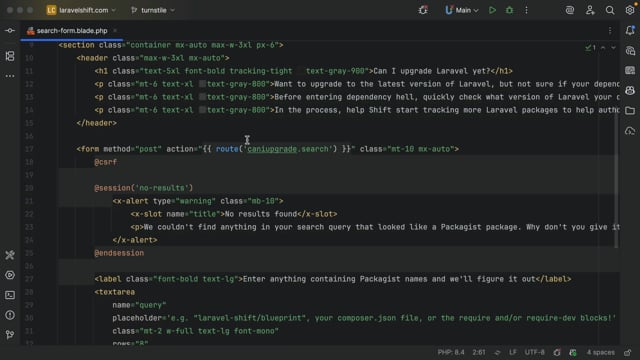The image size is (640, 360).
Task: Toggle listening for PHP debug connections
Action: click(x=423, y=10)
